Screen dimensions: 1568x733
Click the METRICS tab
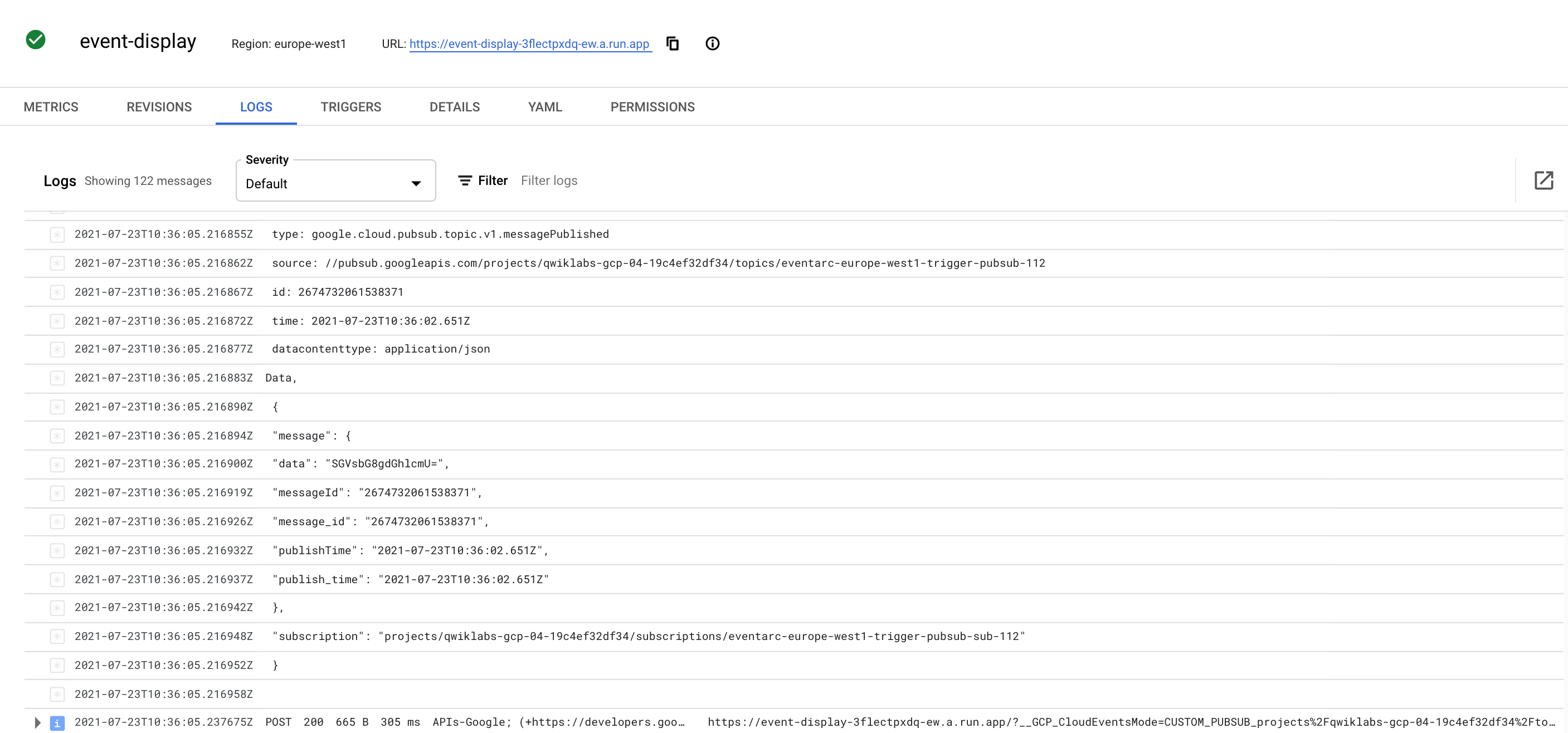tap(51, 106)
